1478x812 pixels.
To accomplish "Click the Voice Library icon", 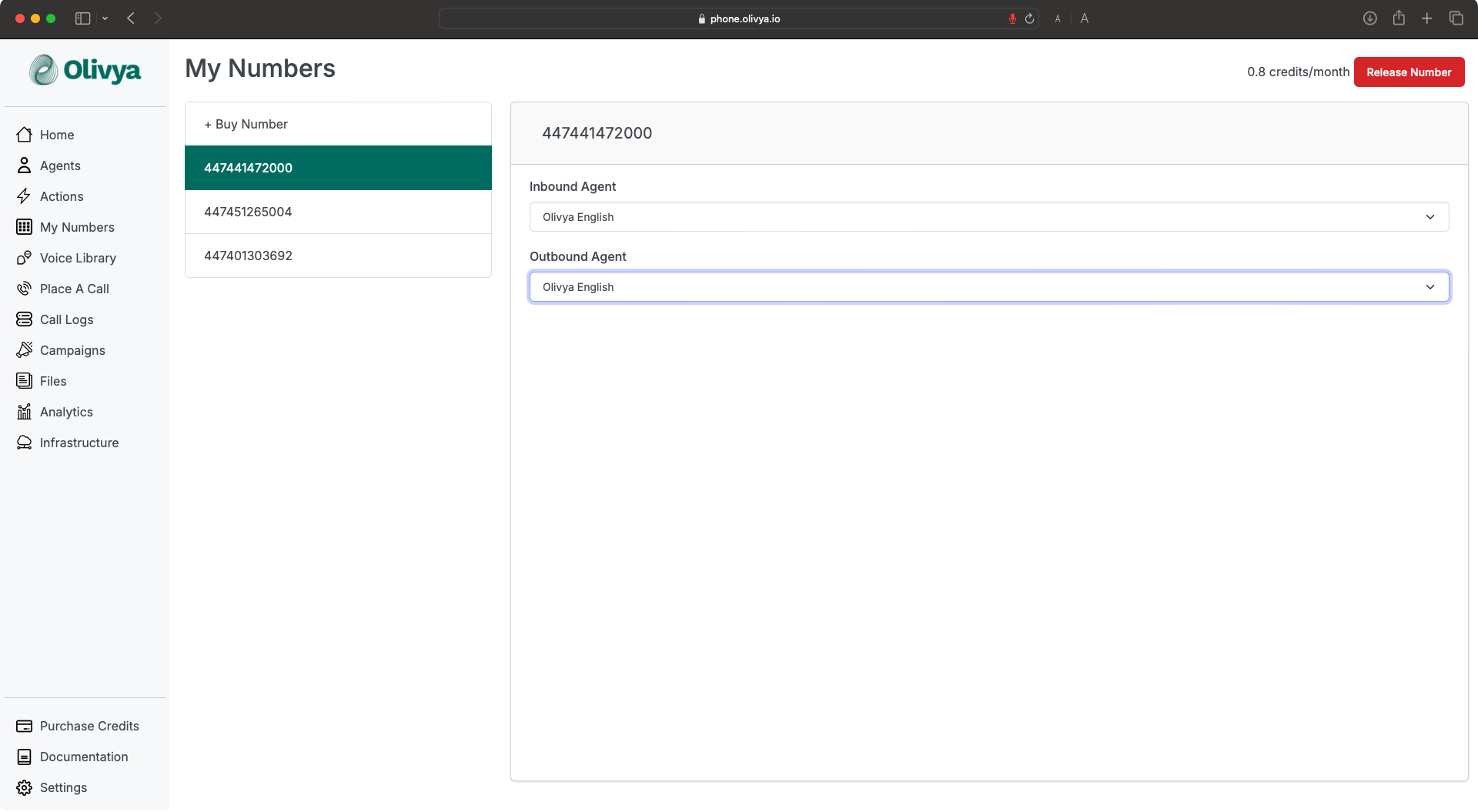I will (24, 258).
